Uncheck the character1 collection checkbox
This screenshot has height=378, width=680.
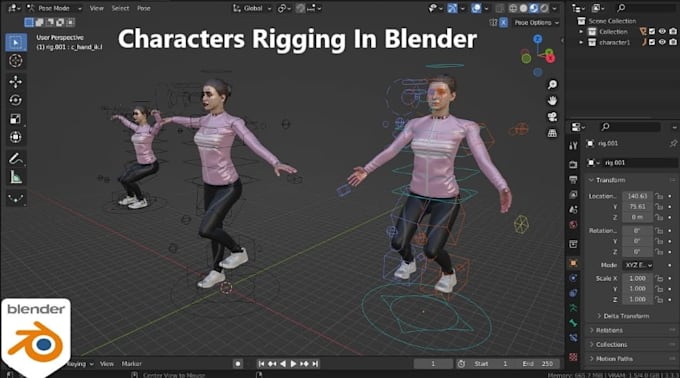[652, 42]
